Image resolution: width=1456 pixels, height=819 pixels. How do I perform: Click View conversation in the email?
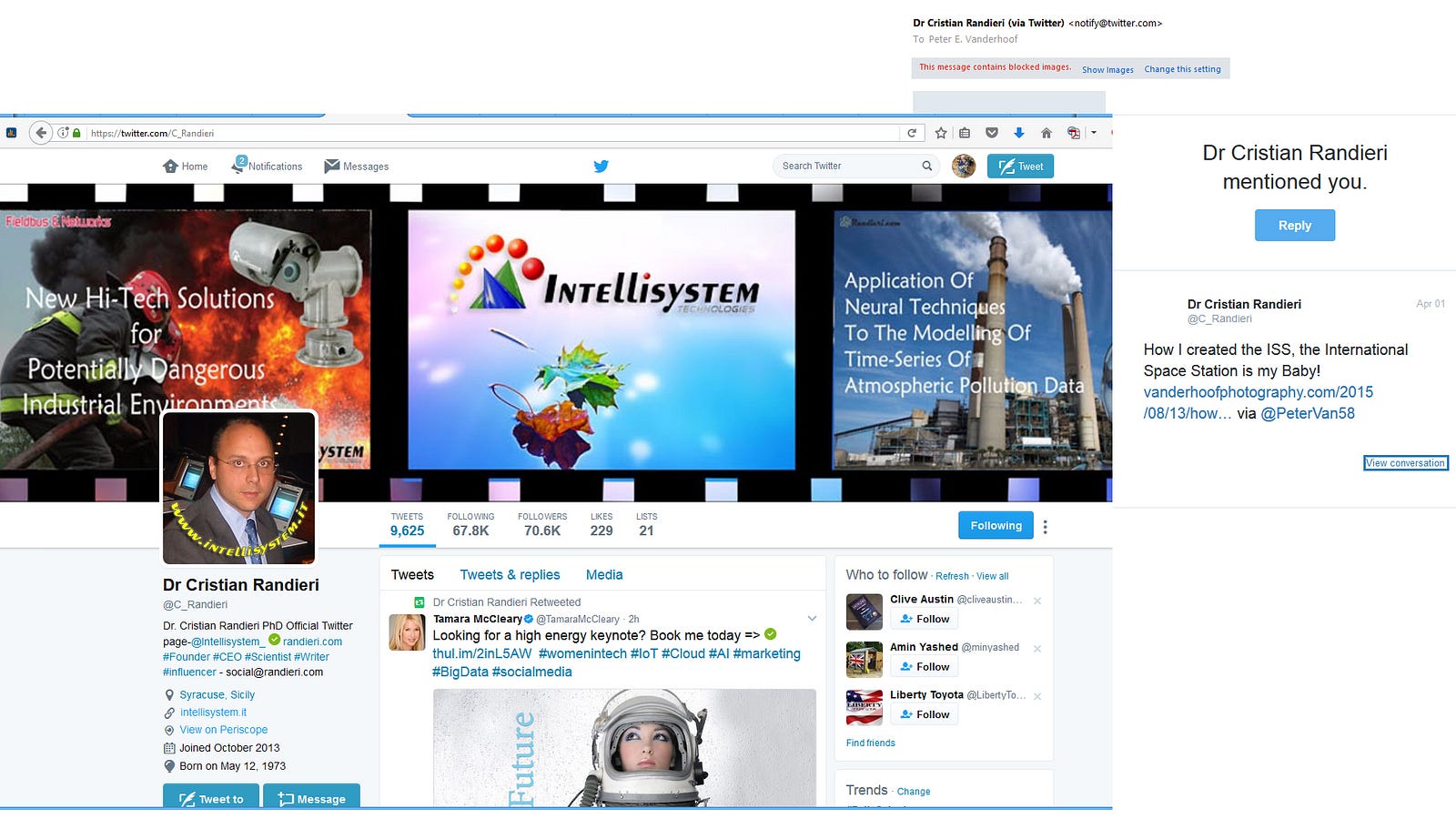point(1405,463)
